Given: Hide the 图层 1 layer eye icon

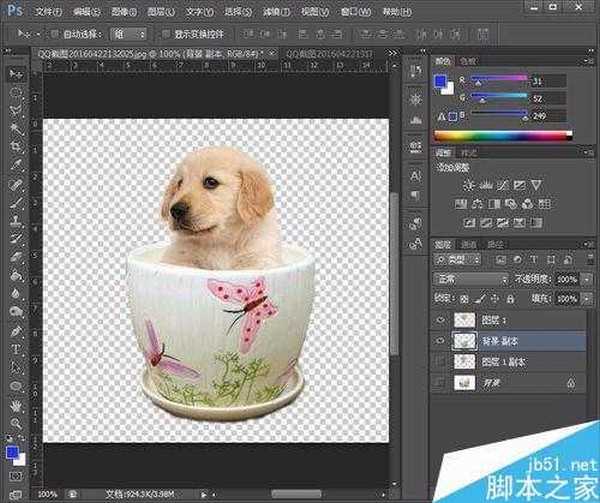Looking at the screenshot, I should coord(441,320).
